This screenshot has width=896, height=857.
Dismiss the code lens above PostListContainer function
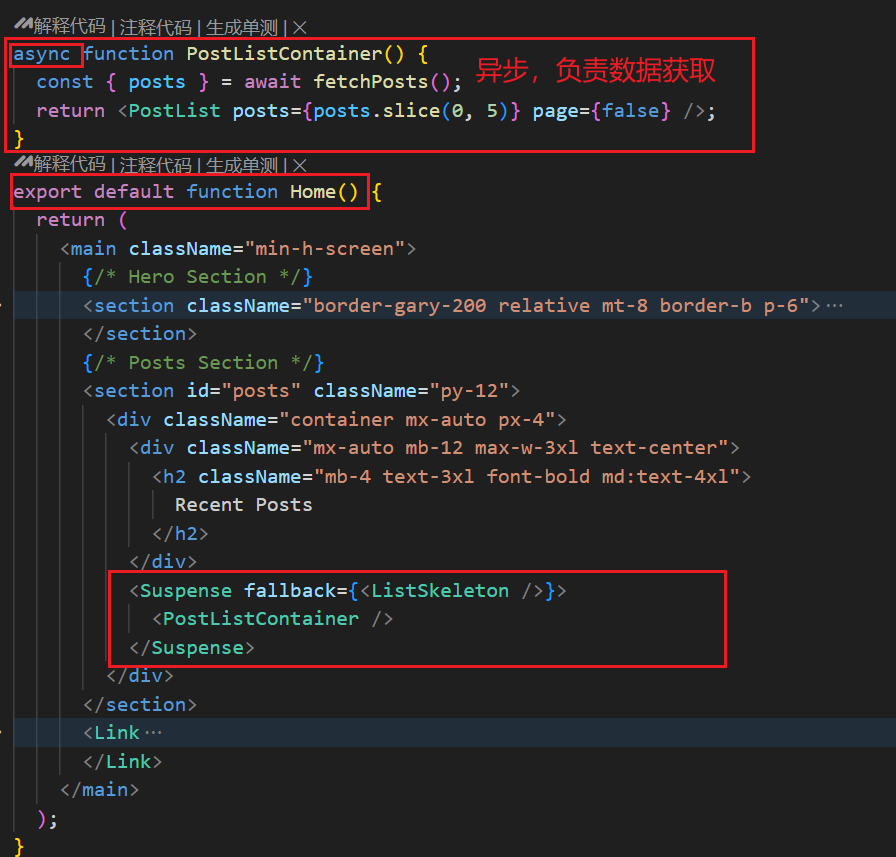[300, 28]
